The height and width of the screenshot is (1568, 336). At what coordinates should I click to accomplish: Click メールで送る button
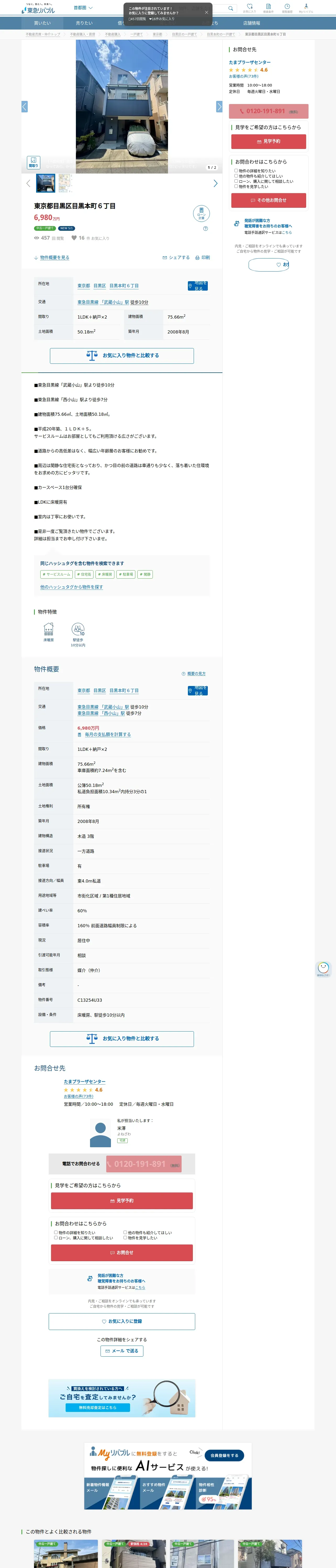(122, 1351)
